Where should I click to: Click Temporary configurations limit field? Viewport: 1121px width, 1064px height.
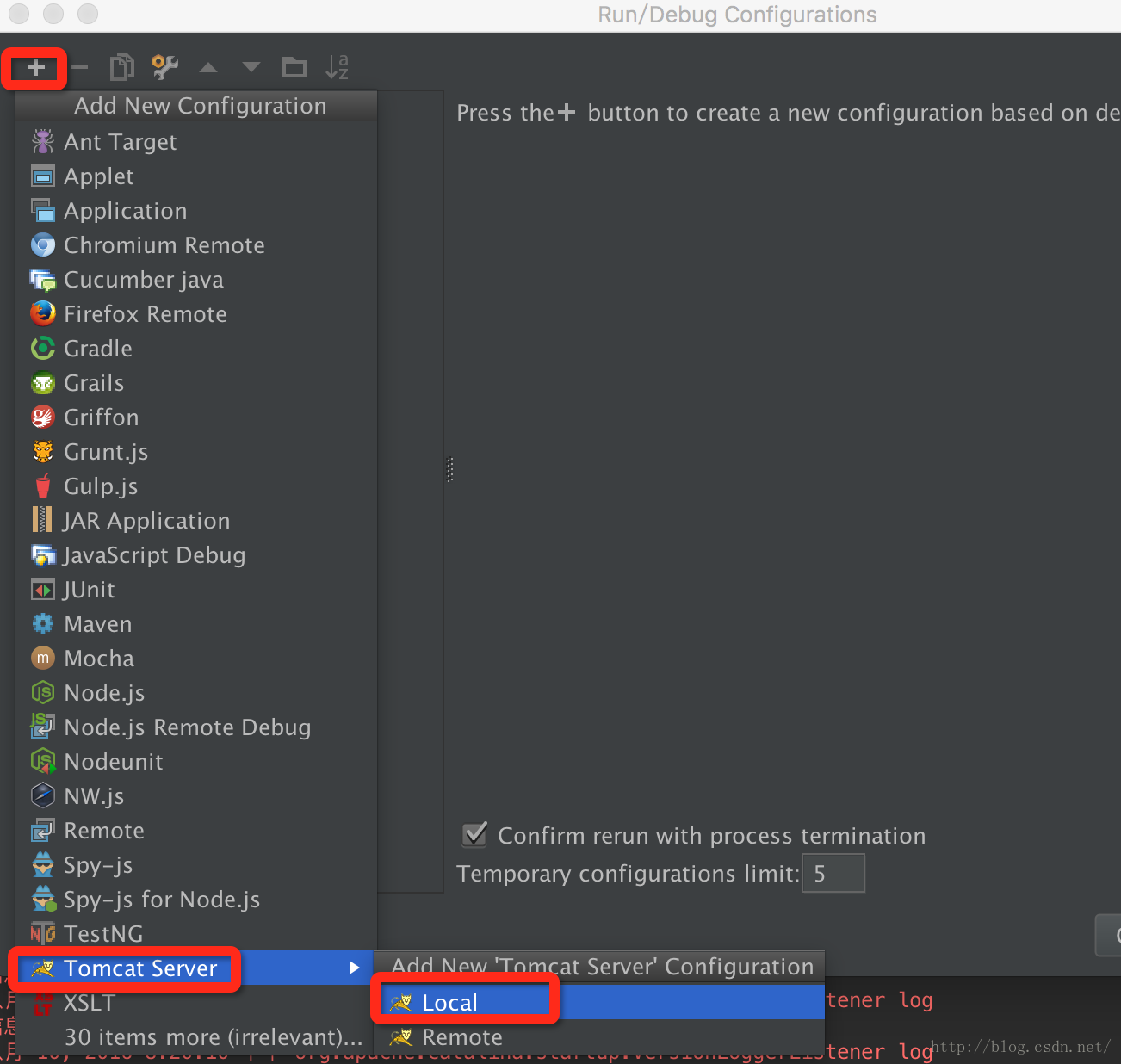(x=833, y=873)
